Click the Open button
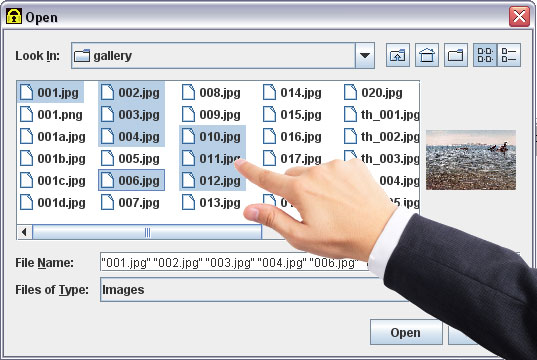The image size is (537, 360). [x=406, y=333]
